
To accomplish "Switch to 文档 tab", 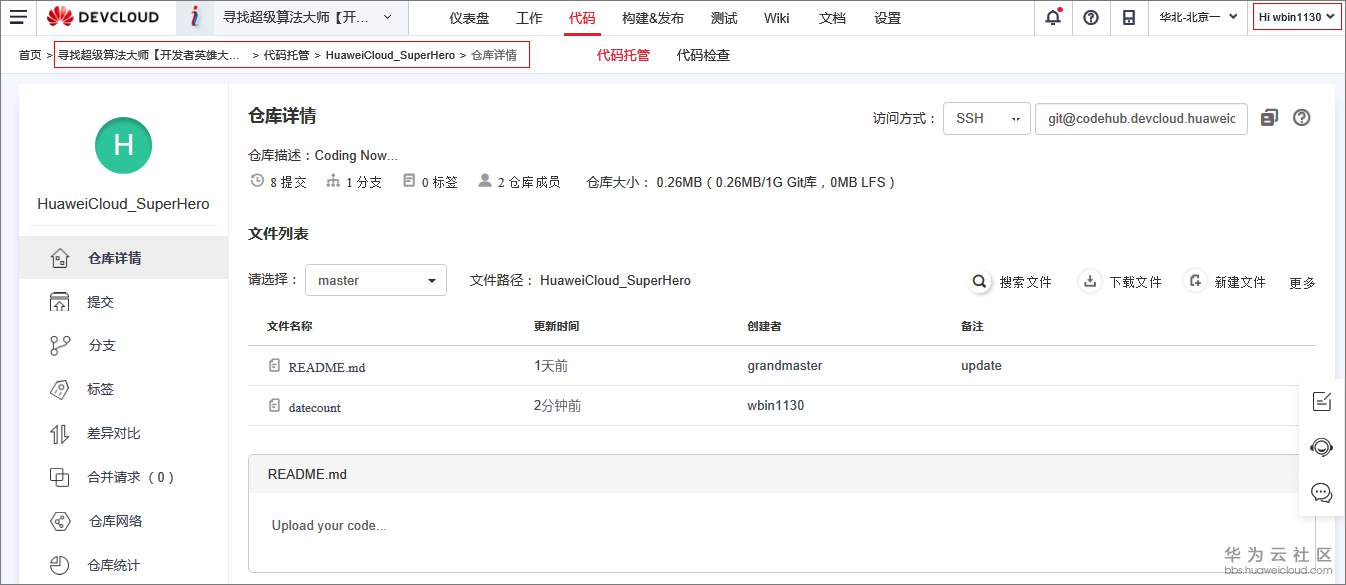I will (x=832, y=18).
